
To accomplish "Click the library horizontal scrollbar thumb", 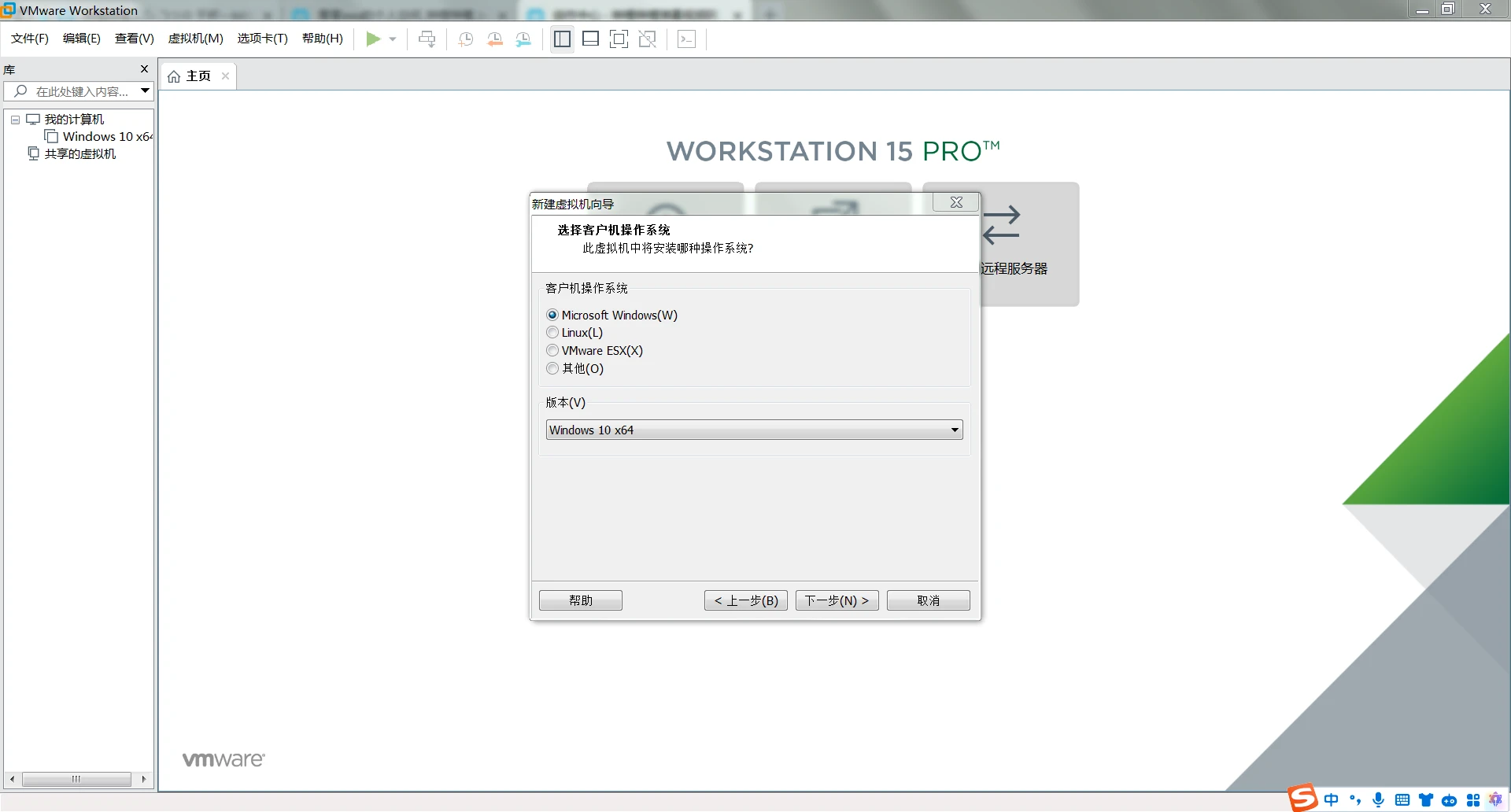I will [x=76, y=779].
